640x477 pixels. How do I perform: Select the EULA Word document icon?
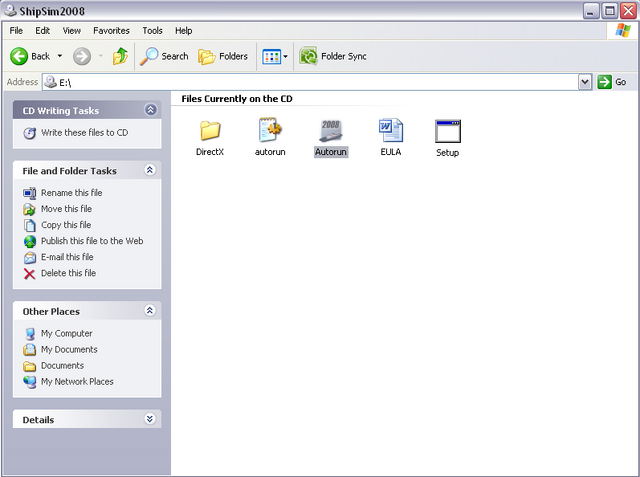[x=391, y=130]
